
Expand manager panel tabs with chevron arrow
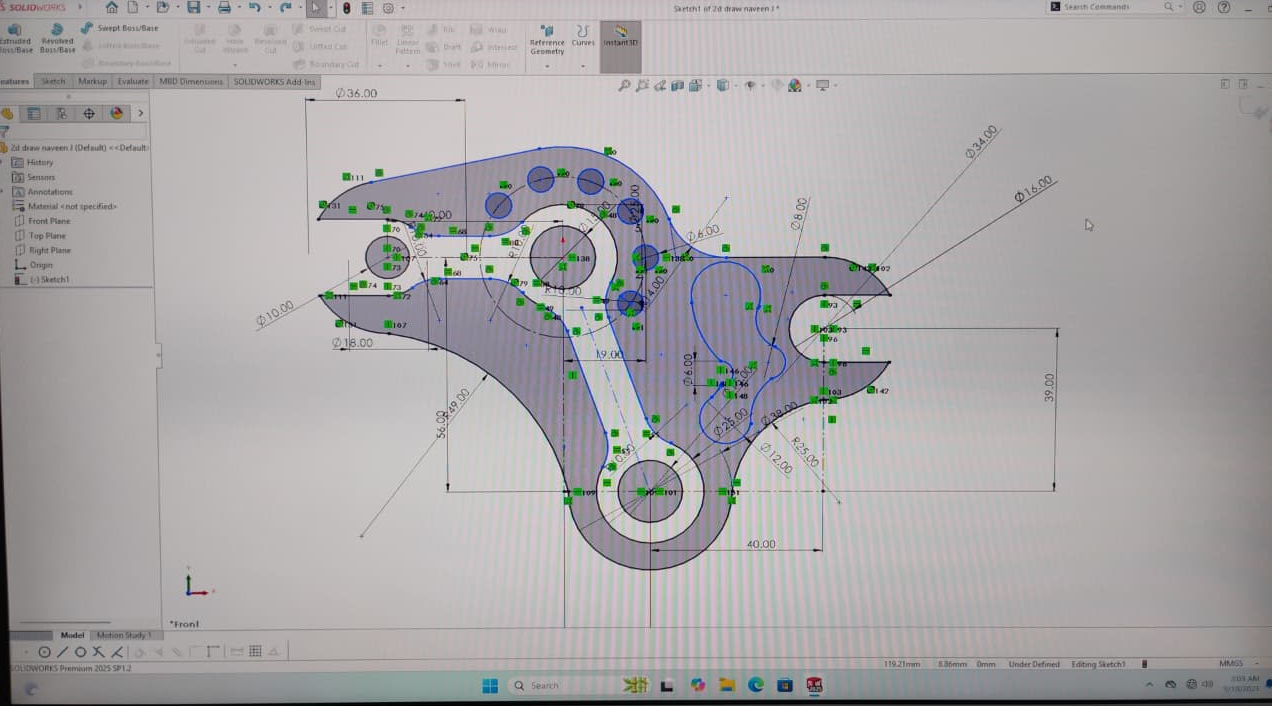tap(141, 114)
